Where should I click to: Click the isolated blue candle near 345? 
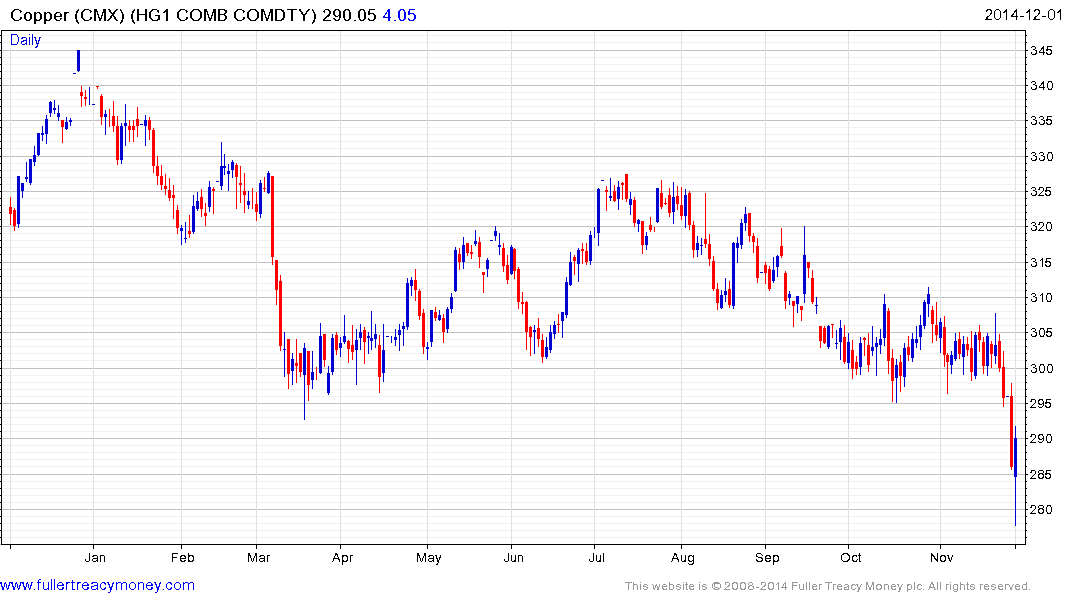(78, 60)
